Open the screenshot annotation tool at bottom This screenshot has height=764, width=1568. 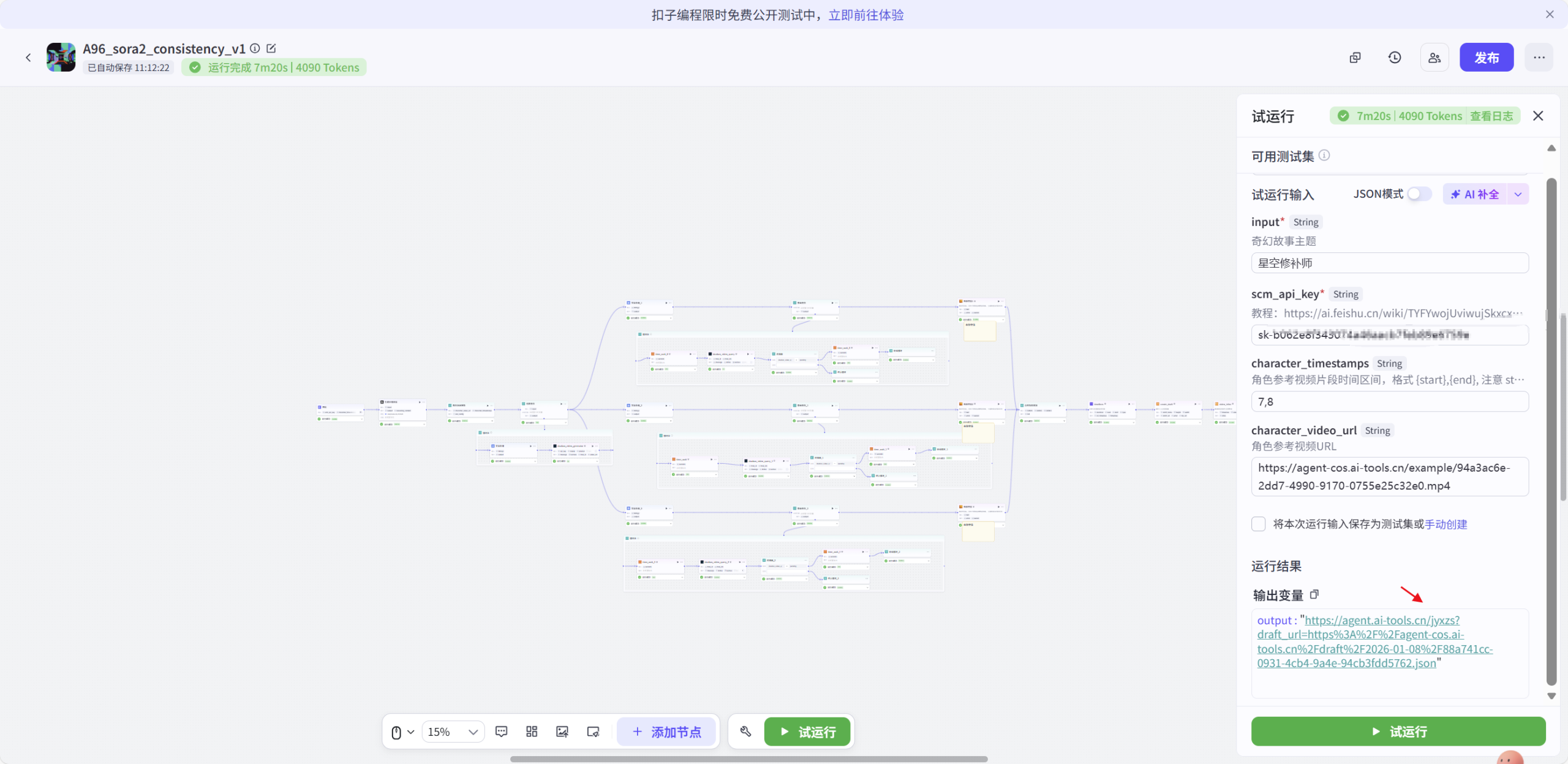pyautogui.click(x=592, y=732)
